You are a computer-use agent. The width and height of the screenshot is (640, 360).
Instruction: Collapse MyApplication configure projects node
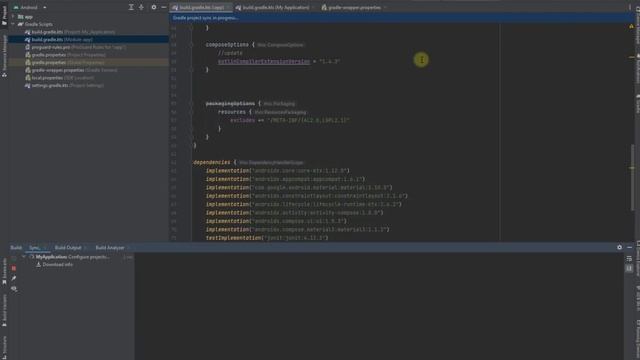(24, 257)
